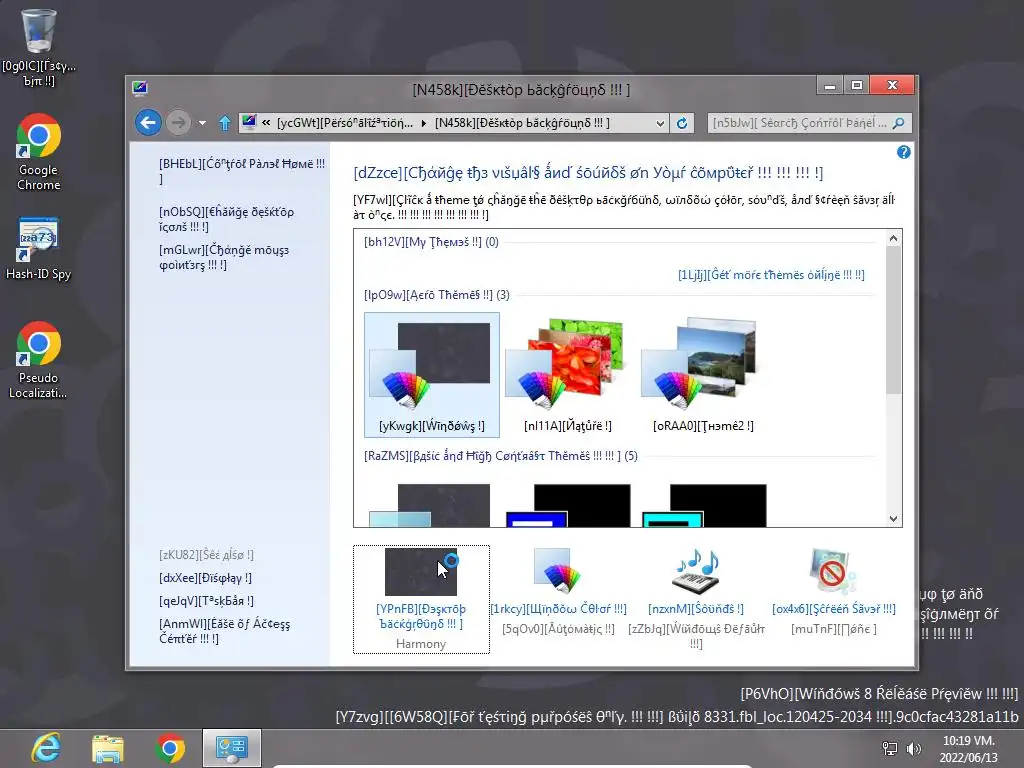Click the breadcrumb separator arrow after Personalization
Image resolution: width=1024 pixels, height=768 pixels.
(x=424, y=123)
